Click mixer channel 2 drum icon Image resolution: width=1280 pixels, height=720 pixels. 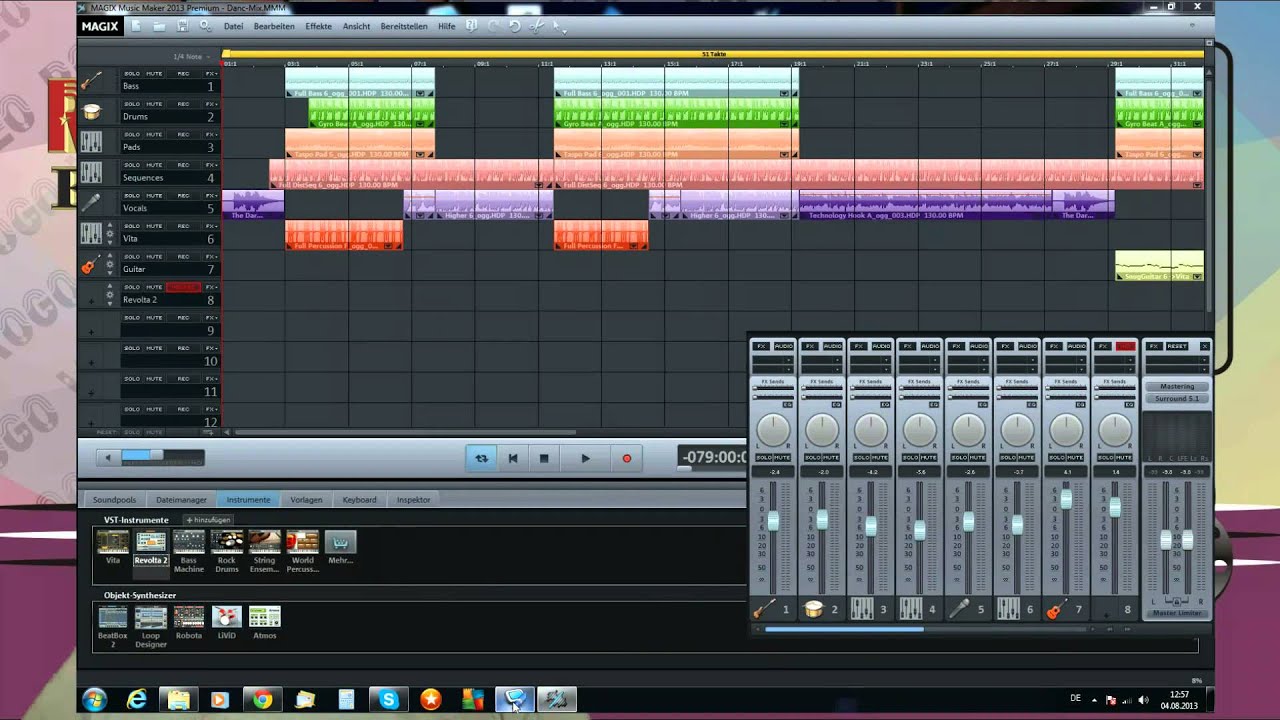coord(814,609)
